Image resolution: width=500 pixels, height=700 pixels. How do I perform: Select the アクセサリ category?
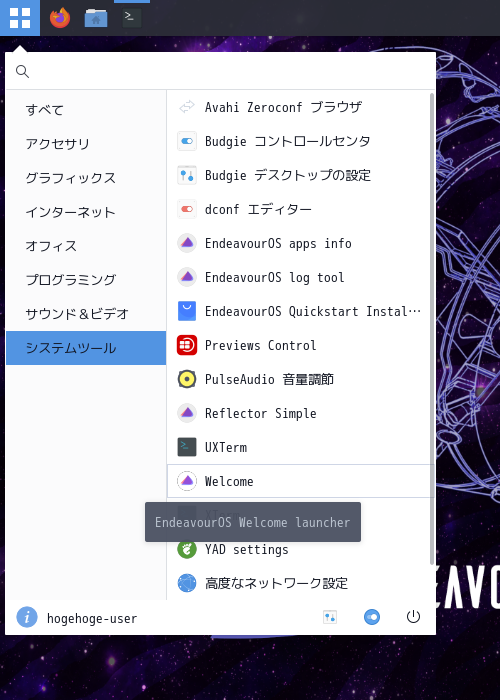(x=86, y=144)
